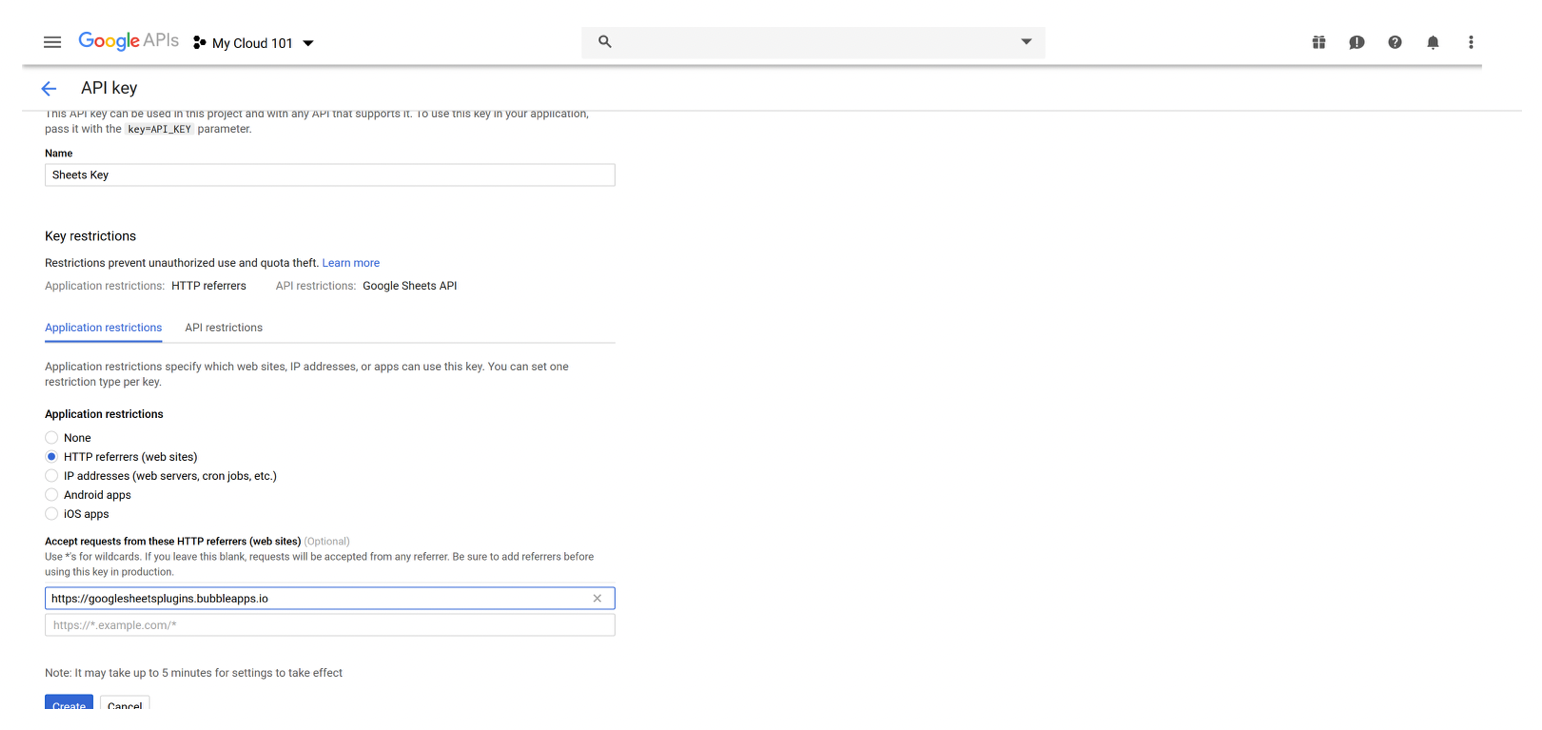Click the Google Sheets API summary value
This screenshot has width=1542, height=730.
410,286
